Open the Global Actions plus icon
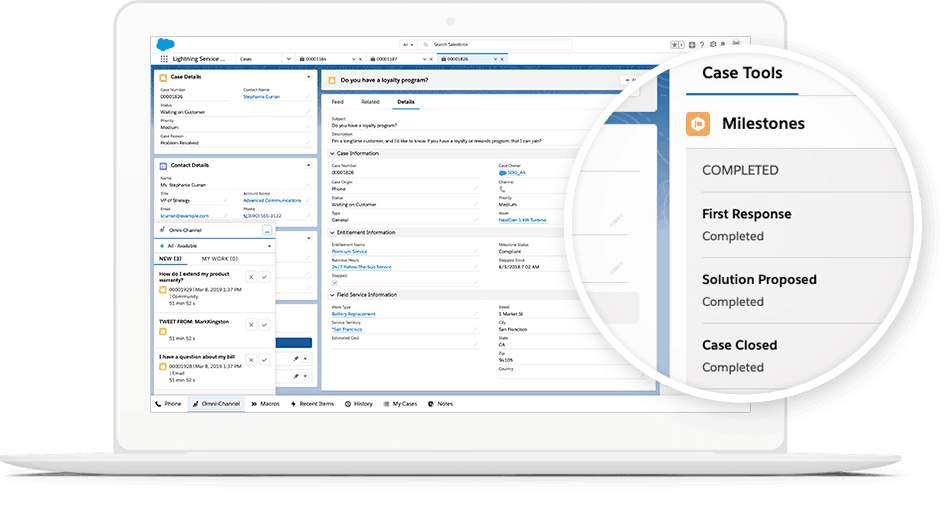 [692, 45]
